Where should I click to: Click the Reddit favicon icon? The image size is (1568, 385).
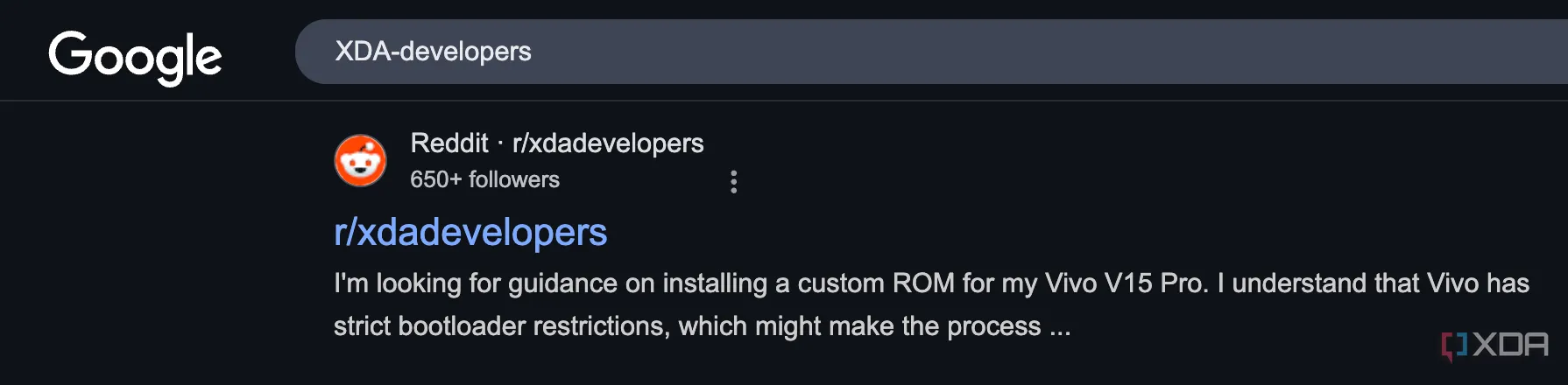(x=360, y=160)
